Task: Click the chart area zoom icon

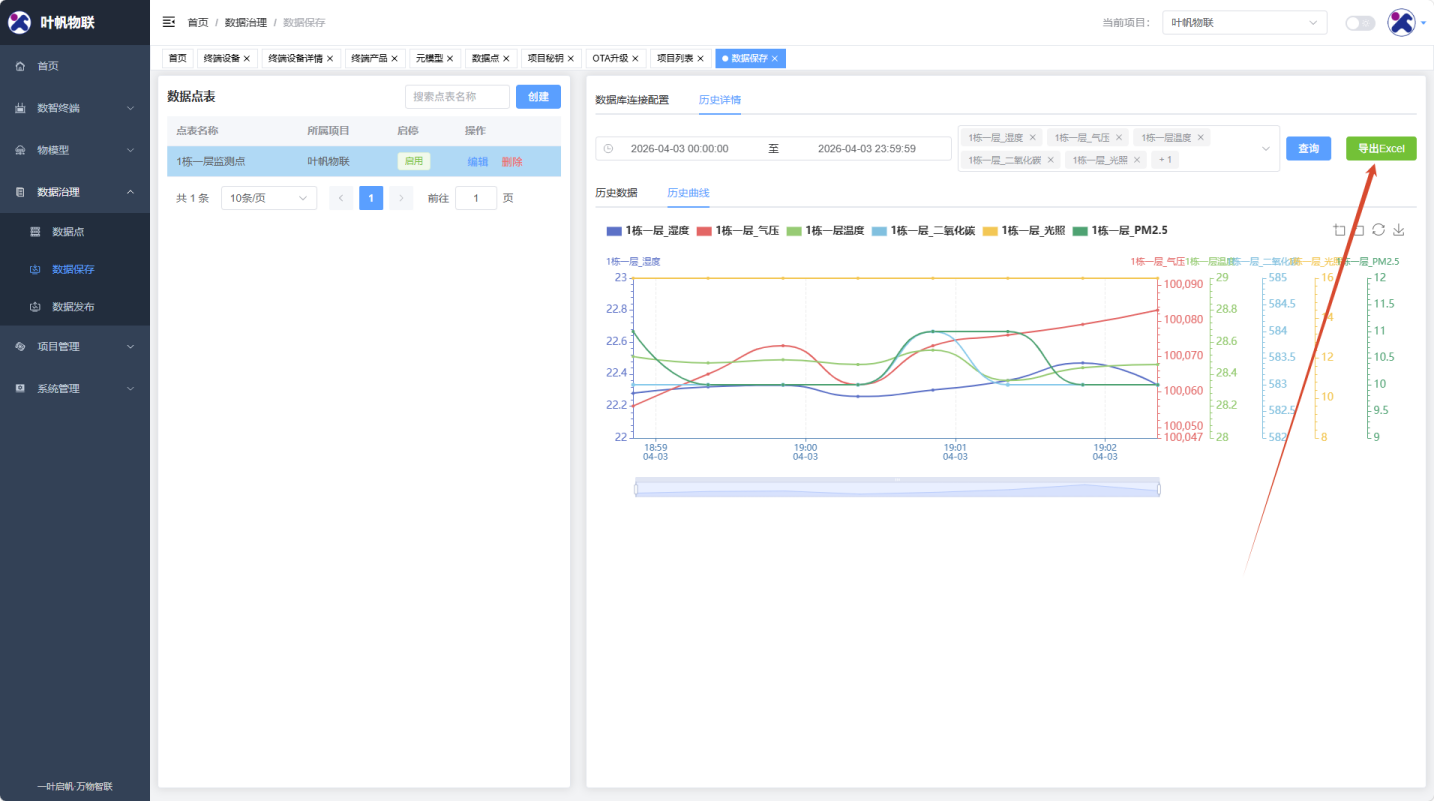Action: coord(1339,230)
